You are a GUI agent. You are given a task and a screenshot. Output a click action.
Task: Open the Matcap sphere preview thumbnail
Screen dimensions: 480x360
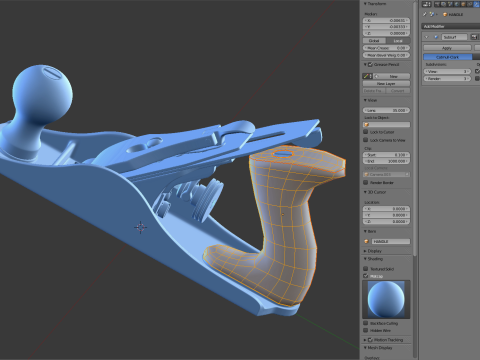click(386, 299)
